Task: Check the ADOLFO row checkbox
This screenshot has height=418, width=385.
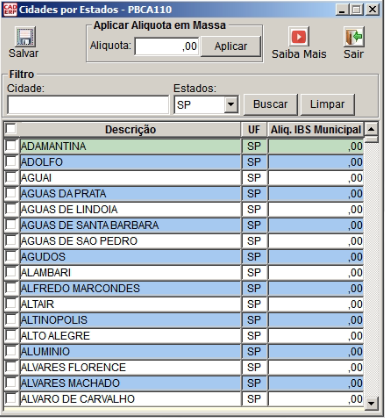Action: 11,162
